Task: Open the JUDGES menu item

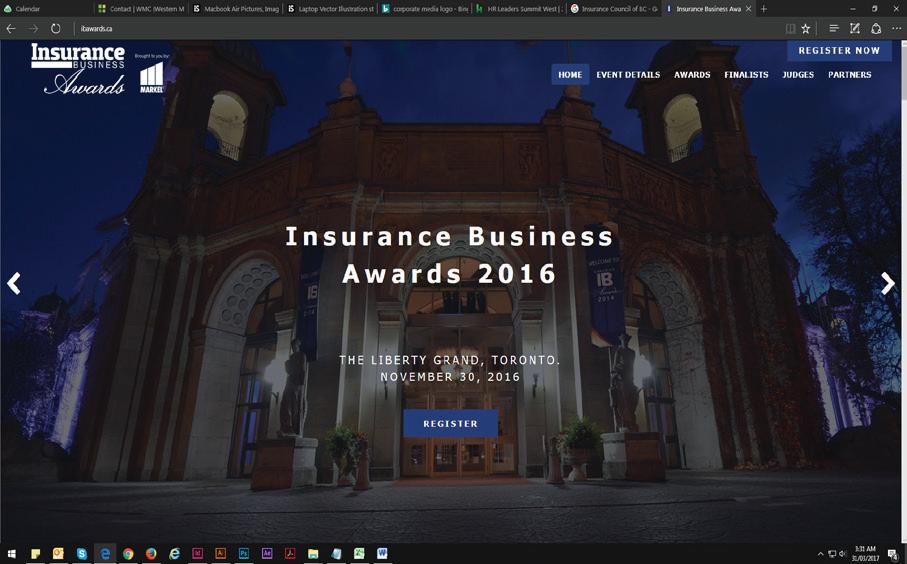Action: coord(798,75)
